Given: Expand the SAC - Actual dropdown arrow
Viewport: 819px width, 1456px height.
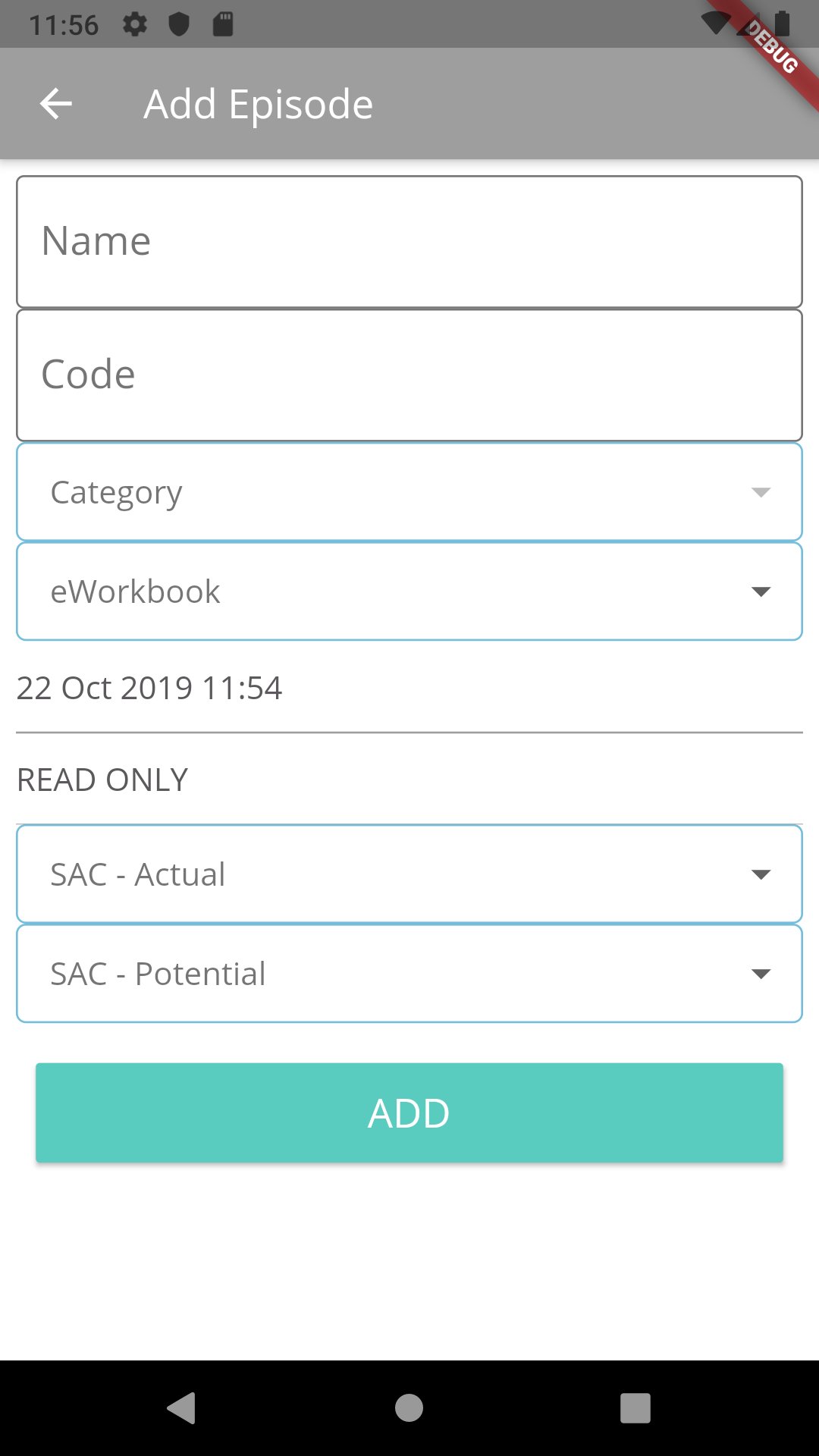Looking at the screenshot, I should pos(761,874).
